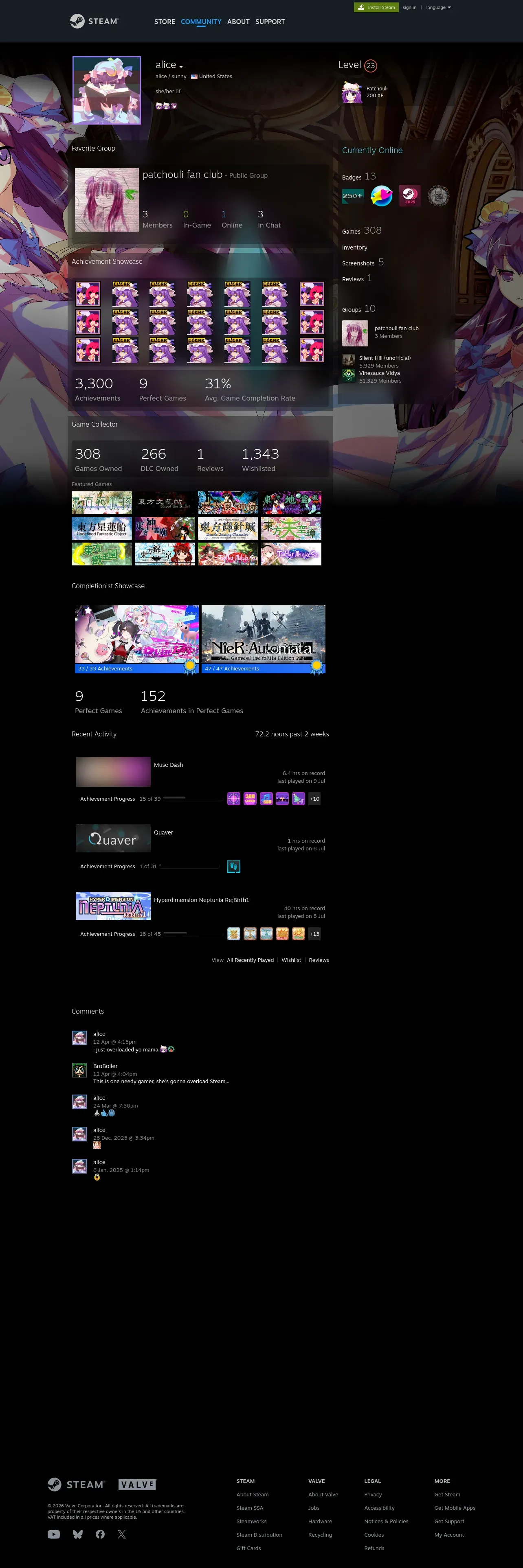
Task: Click the Install Steam button
Action: click(x=376, y=7)
